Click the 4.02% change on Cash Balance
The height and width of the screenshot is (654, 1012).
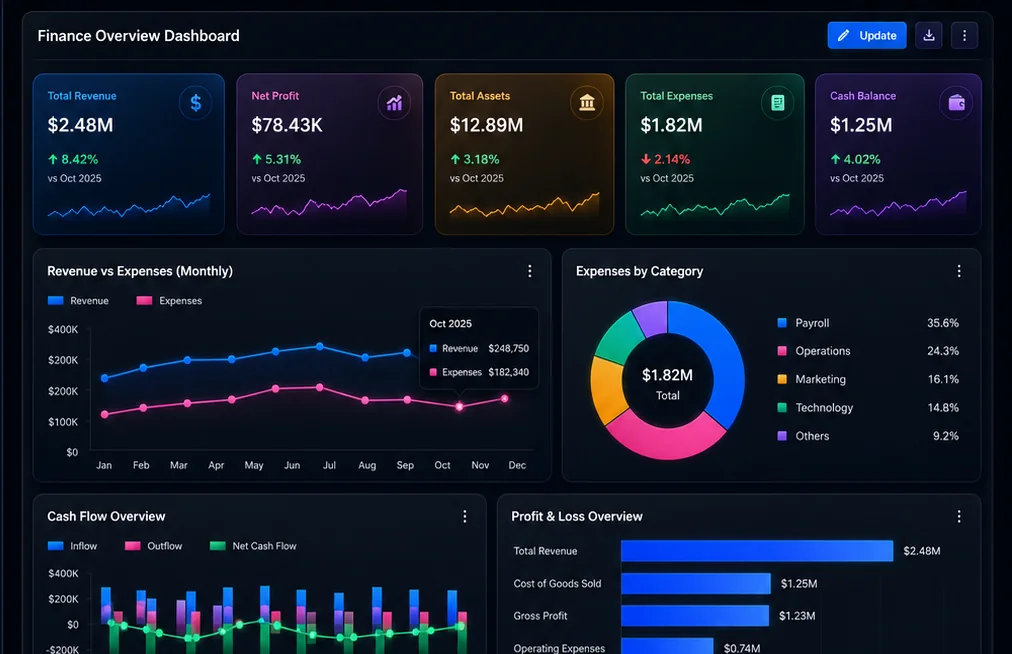point(855,159)
